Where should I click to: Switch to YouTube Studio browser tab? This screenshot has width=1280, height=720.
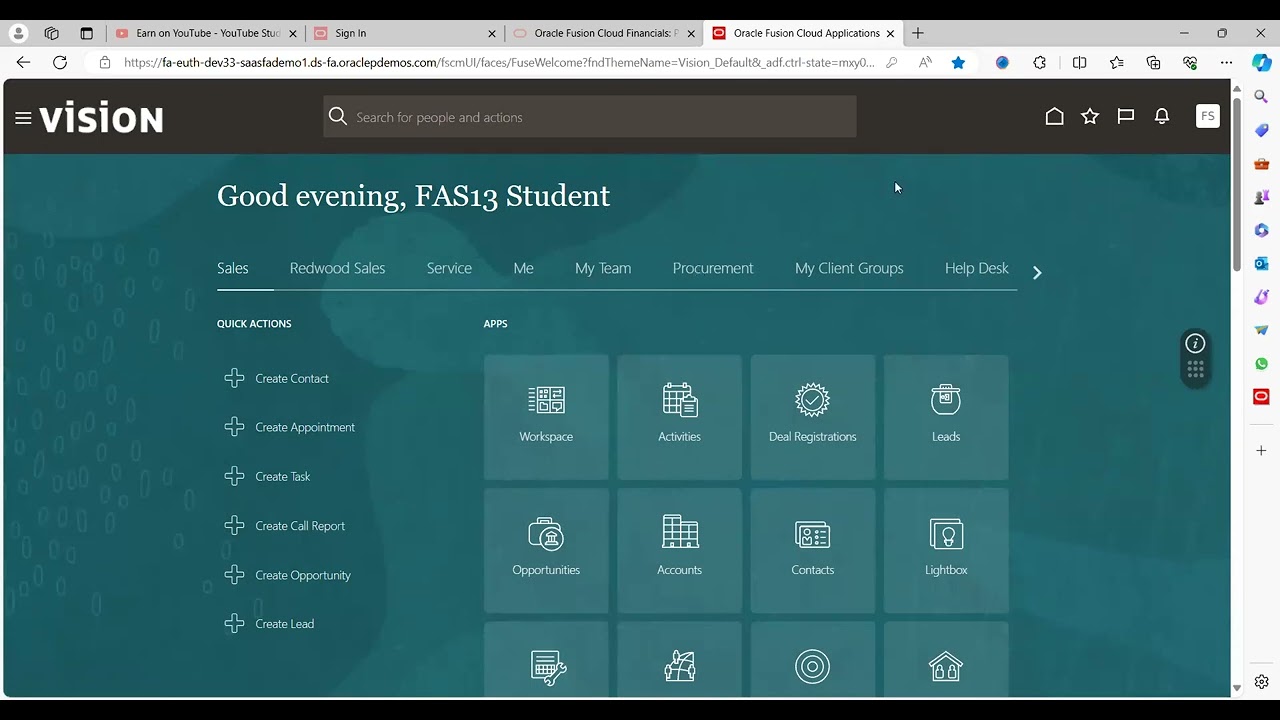[x=206, y=33]
